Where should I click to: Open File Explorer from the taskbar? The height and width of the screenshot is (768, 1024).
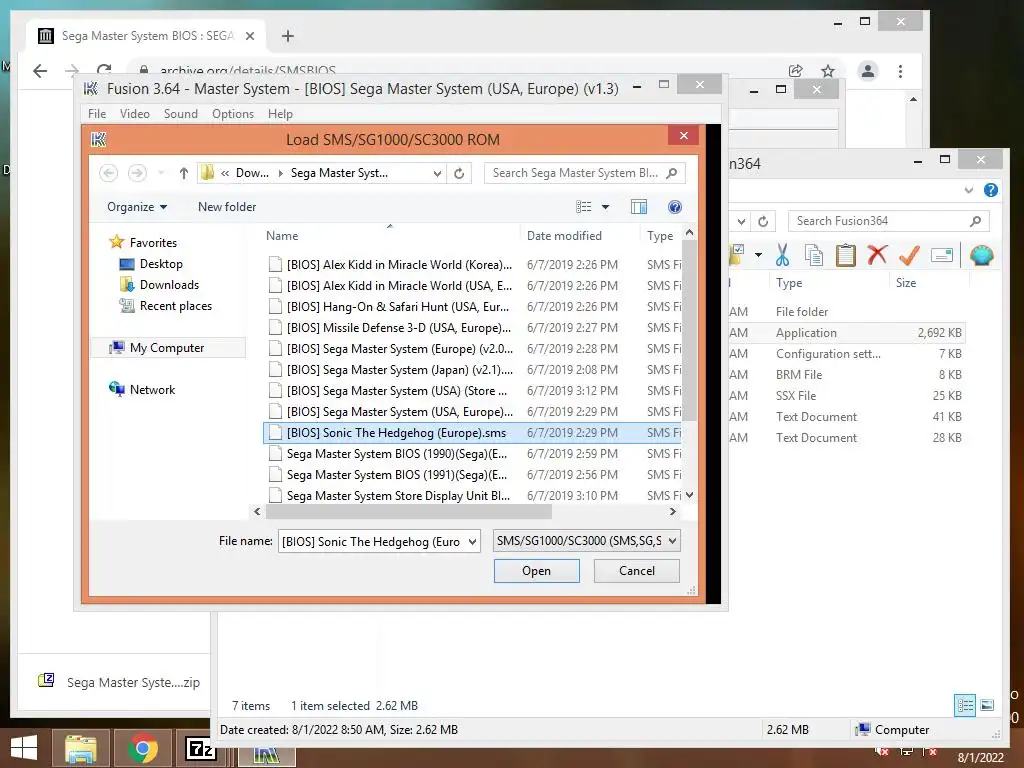pos(80,748)
